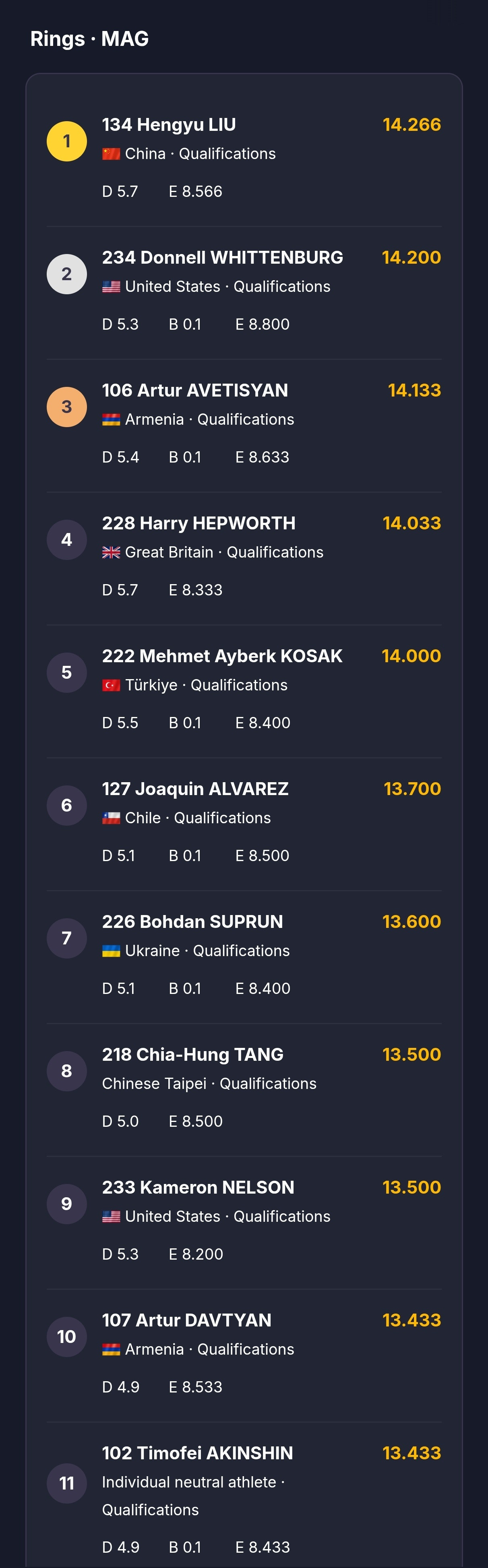
Task: Click the rank 10 badge
Action: click(66, 1337)
